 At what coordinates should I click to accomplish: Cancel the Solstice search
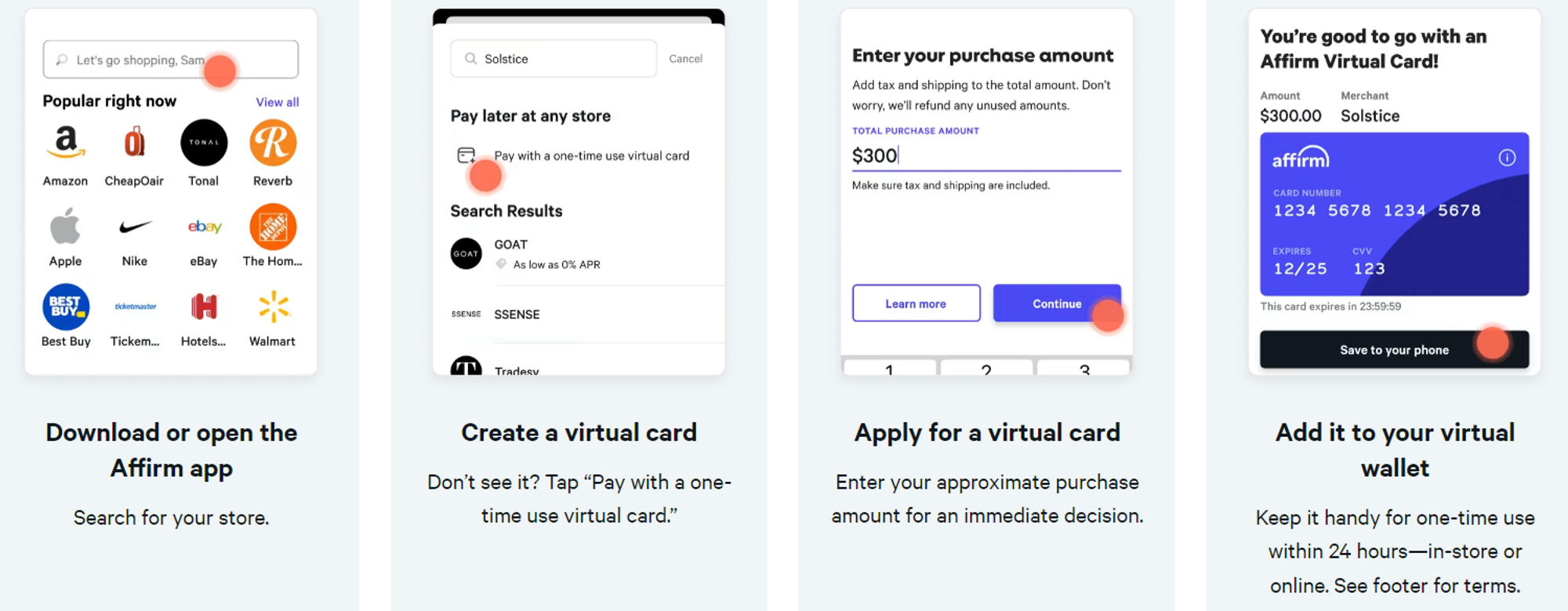tap(685, 58)
